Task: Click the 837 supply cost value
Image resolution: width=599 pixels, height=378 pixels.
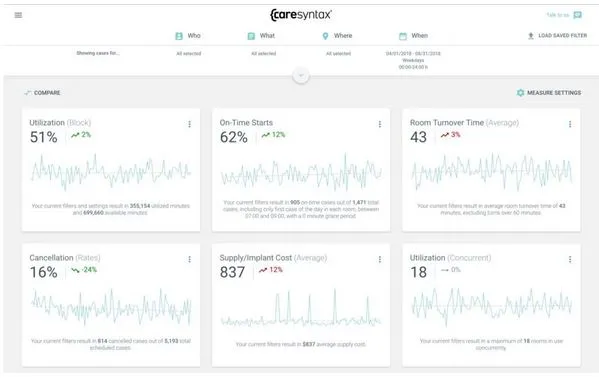Action: pyautogui.click(x=232, y=273)
